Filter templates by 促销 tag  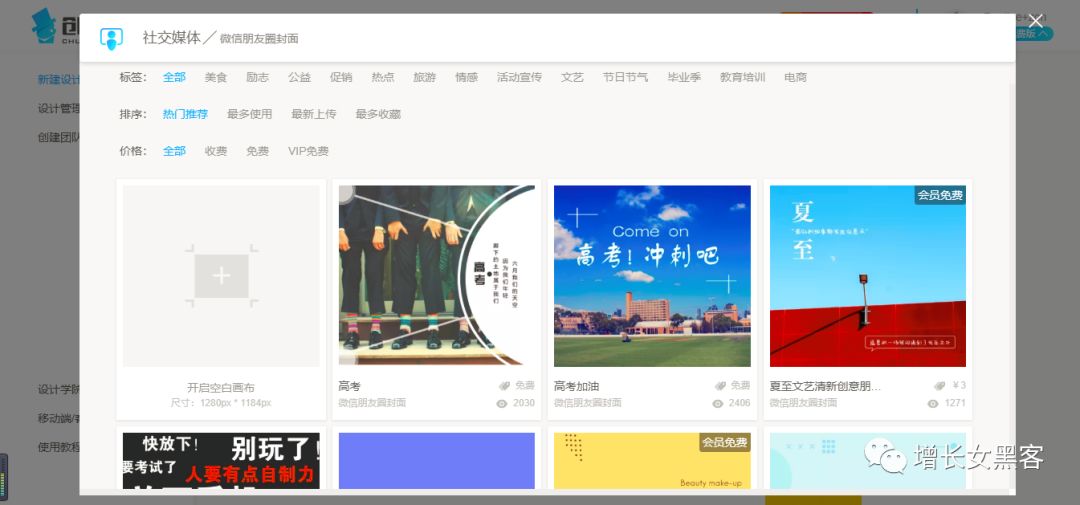coord(341,77)
